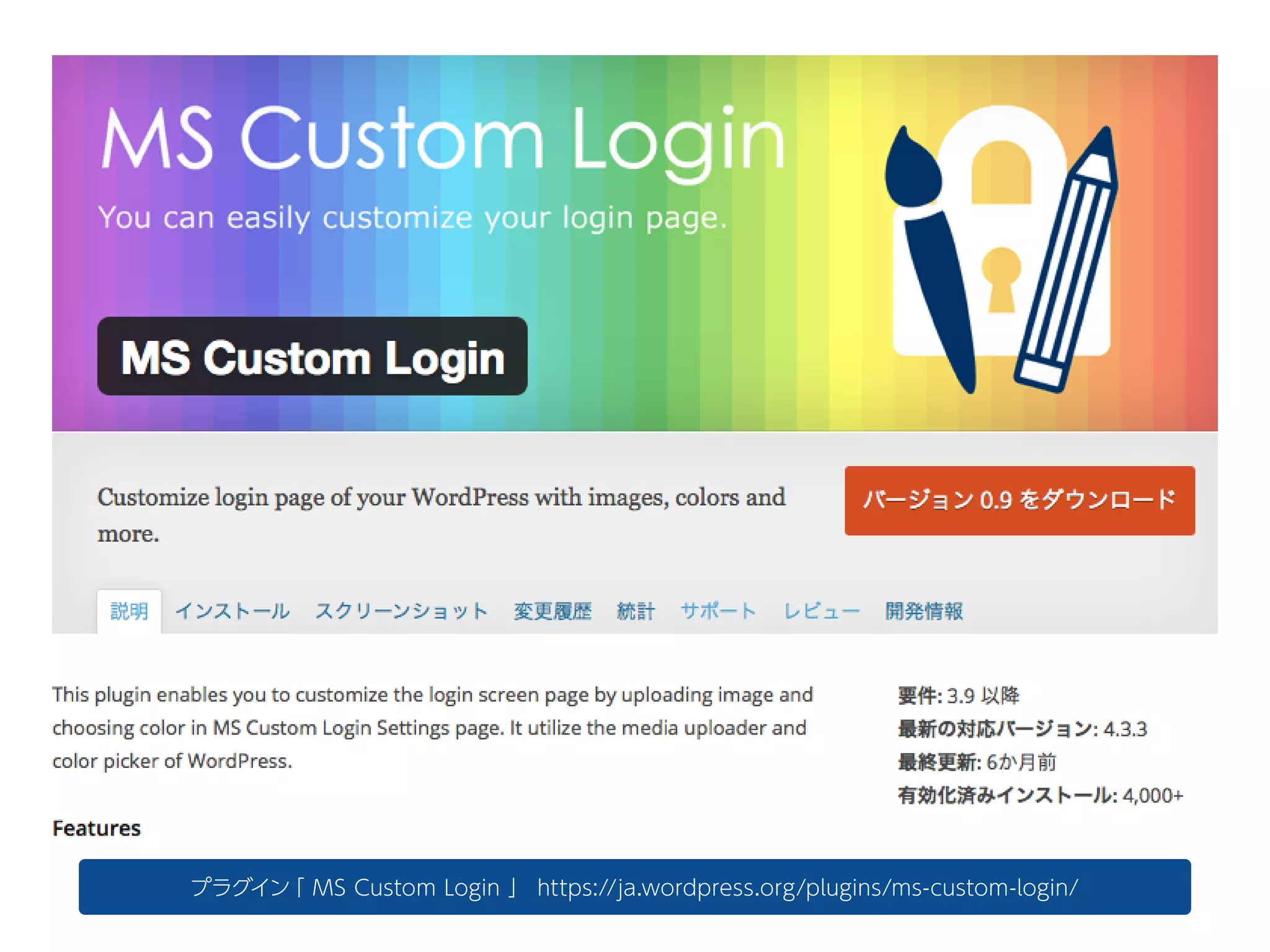Open the インストール tab
Screen dimensions: 1270x952
click(x=233, y=611)
